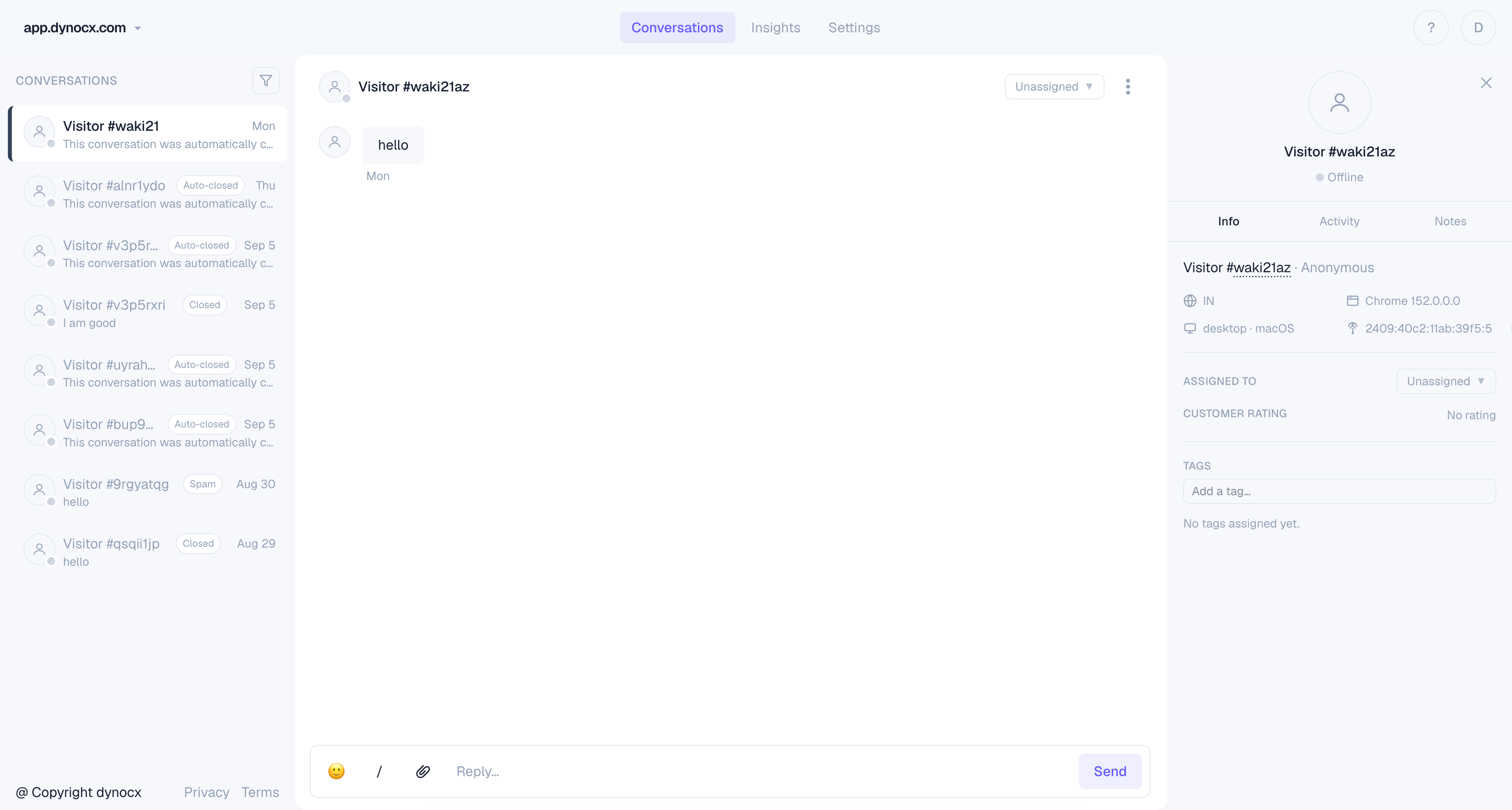The image size is (1512, 810).
Task: Click the monitor icon next to desktop · macOS
Action: pyautogui.click(x=1190, y=328)
